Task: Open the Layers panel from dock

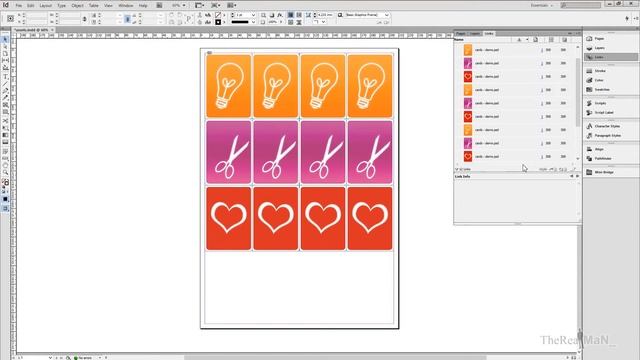Action: click(611, 48)
